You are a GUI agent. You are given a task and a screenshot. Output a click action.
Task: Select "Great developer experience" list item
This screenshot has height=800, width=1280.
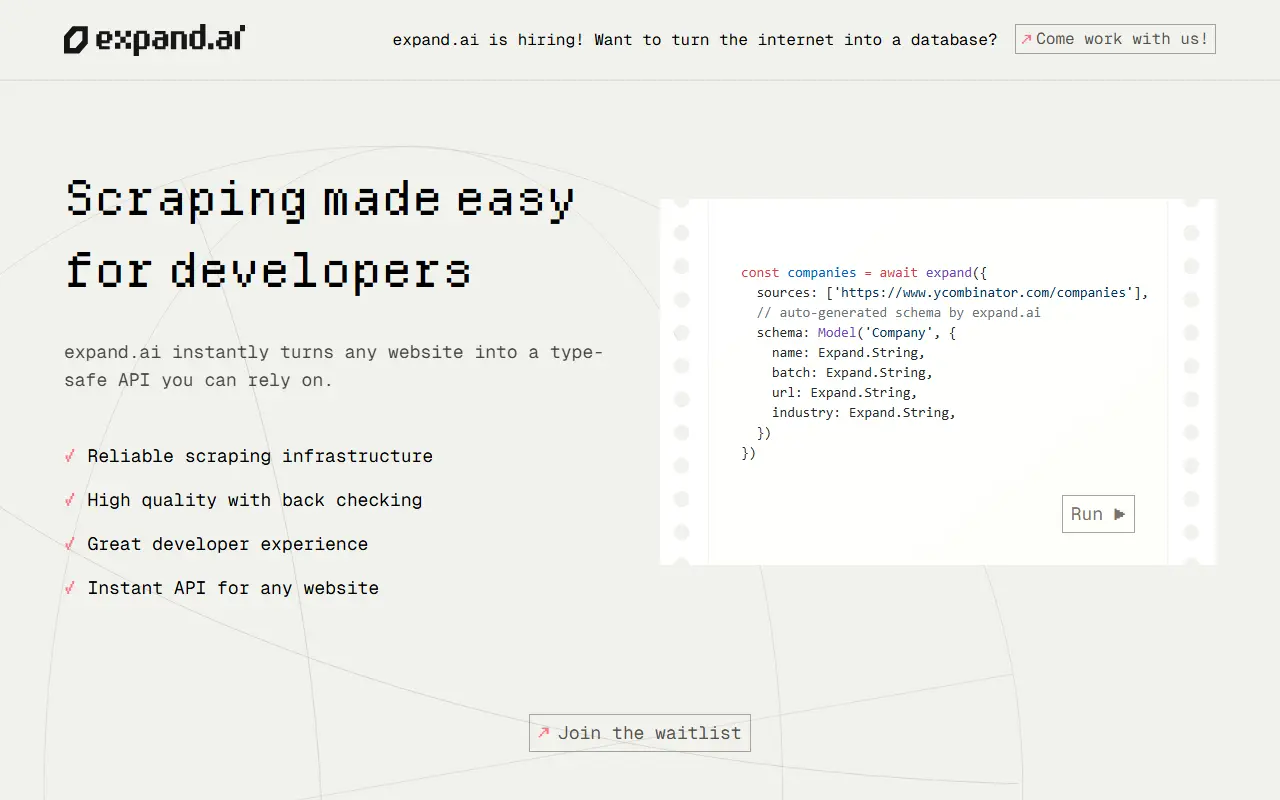click(217, 544)
